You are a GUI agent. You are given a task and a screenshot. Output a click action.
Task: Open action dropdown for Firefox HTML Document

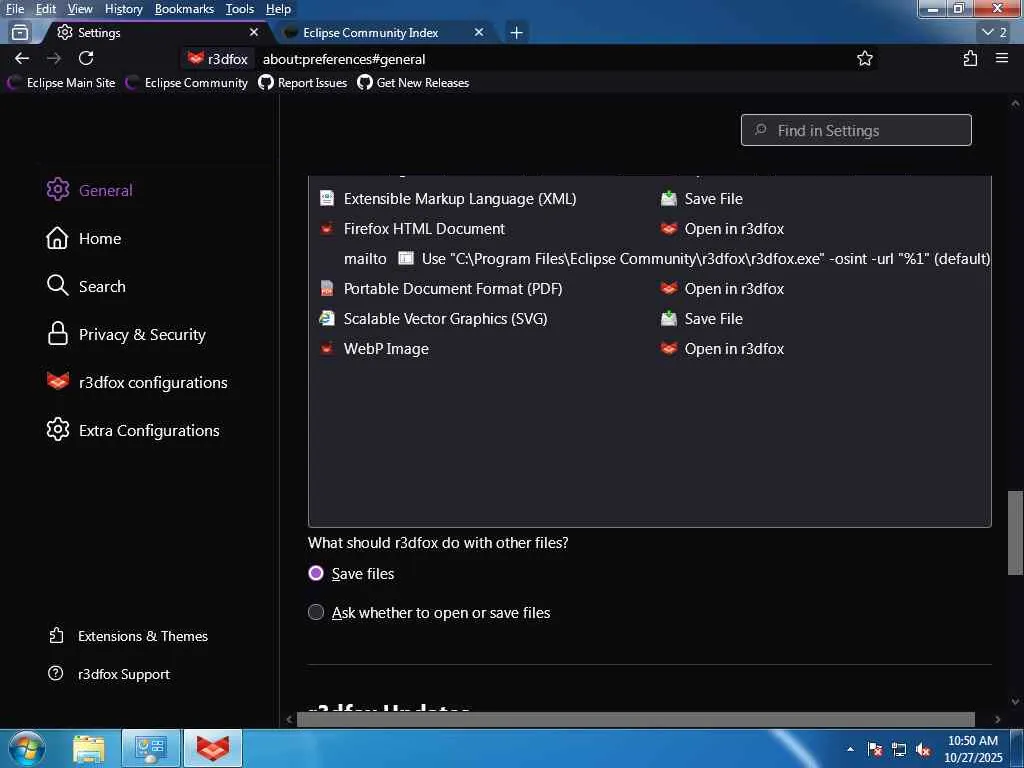click(x=824, y=229)
